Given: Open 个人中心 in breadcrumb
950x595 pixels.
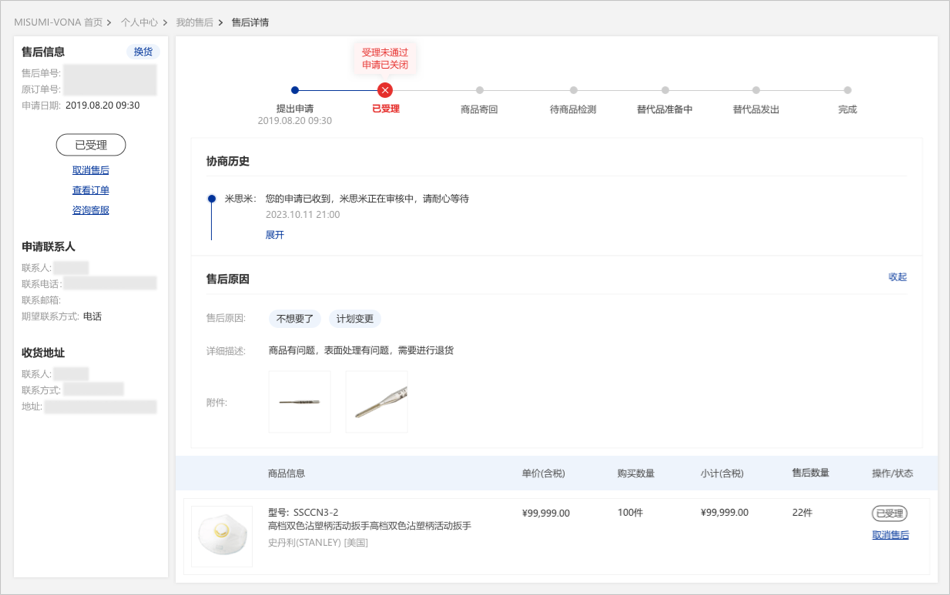Looking at the screenshot, I should pyautogui.click(x=139, y=22).
